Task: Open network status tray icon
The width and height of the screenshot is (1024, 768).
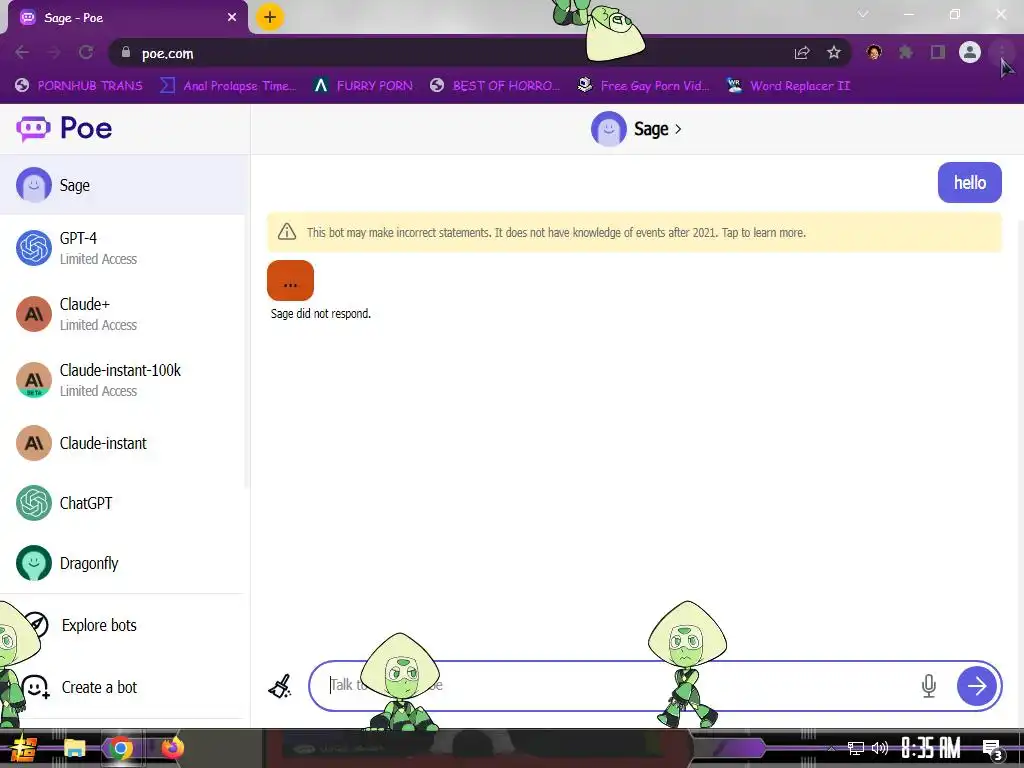Action: 856,748
